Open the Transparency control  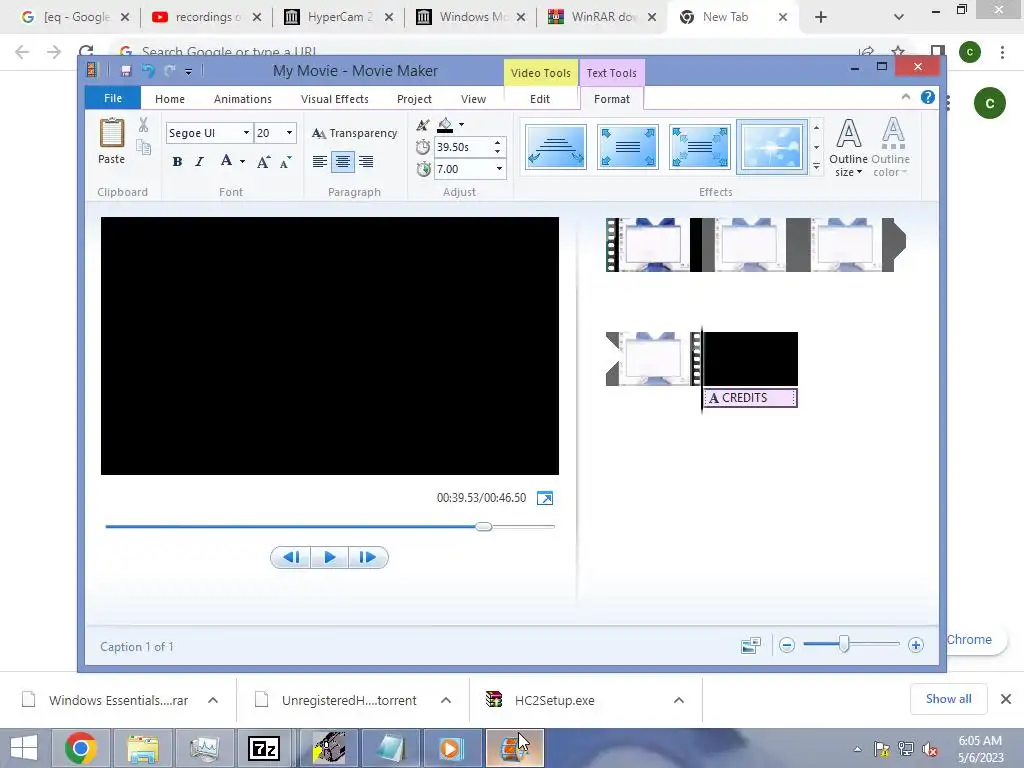pyautogui.click(x=355, y=133)
